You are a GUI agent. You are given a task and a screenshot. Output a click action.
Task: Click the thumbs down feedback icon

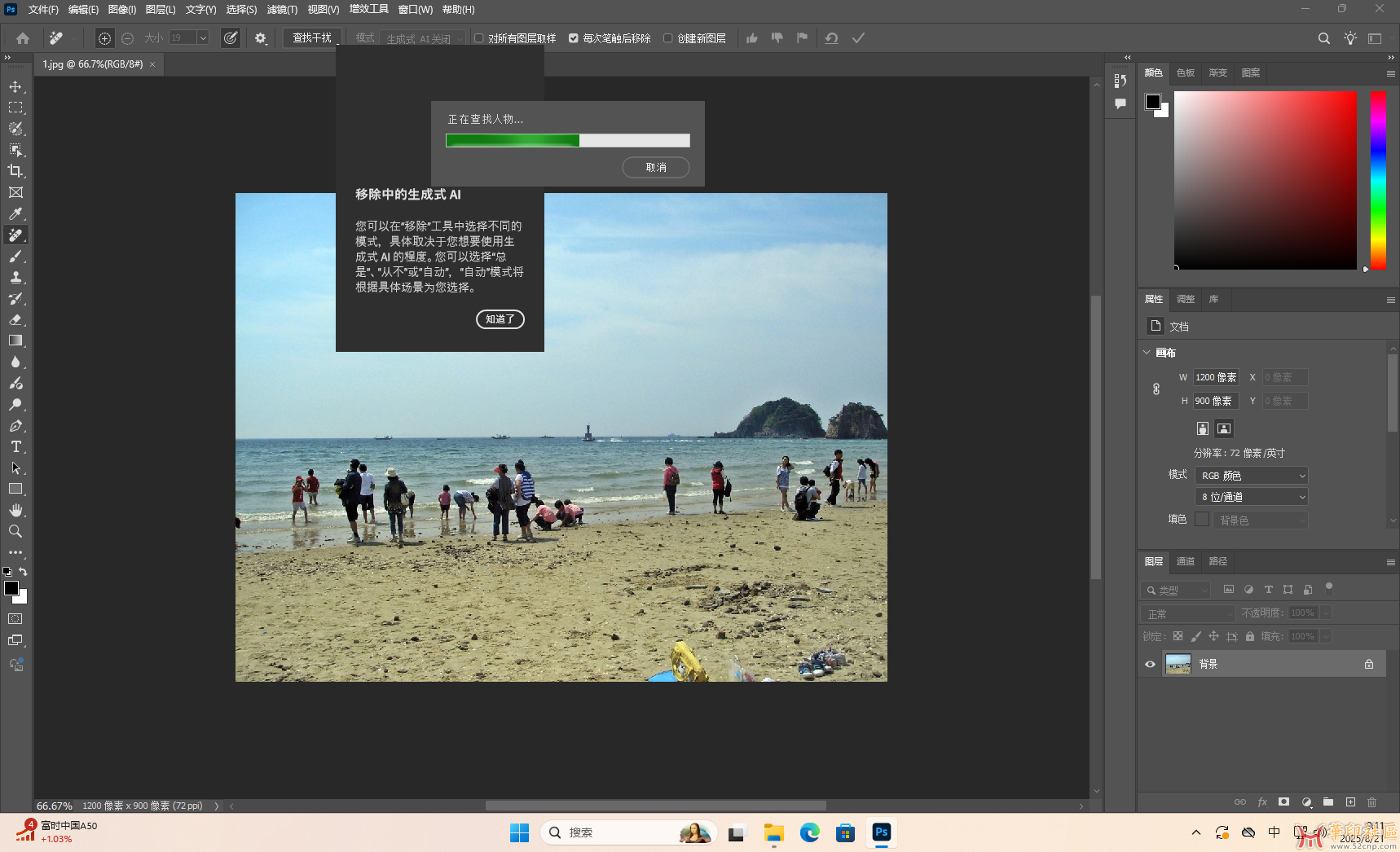[x=777, y=38]
